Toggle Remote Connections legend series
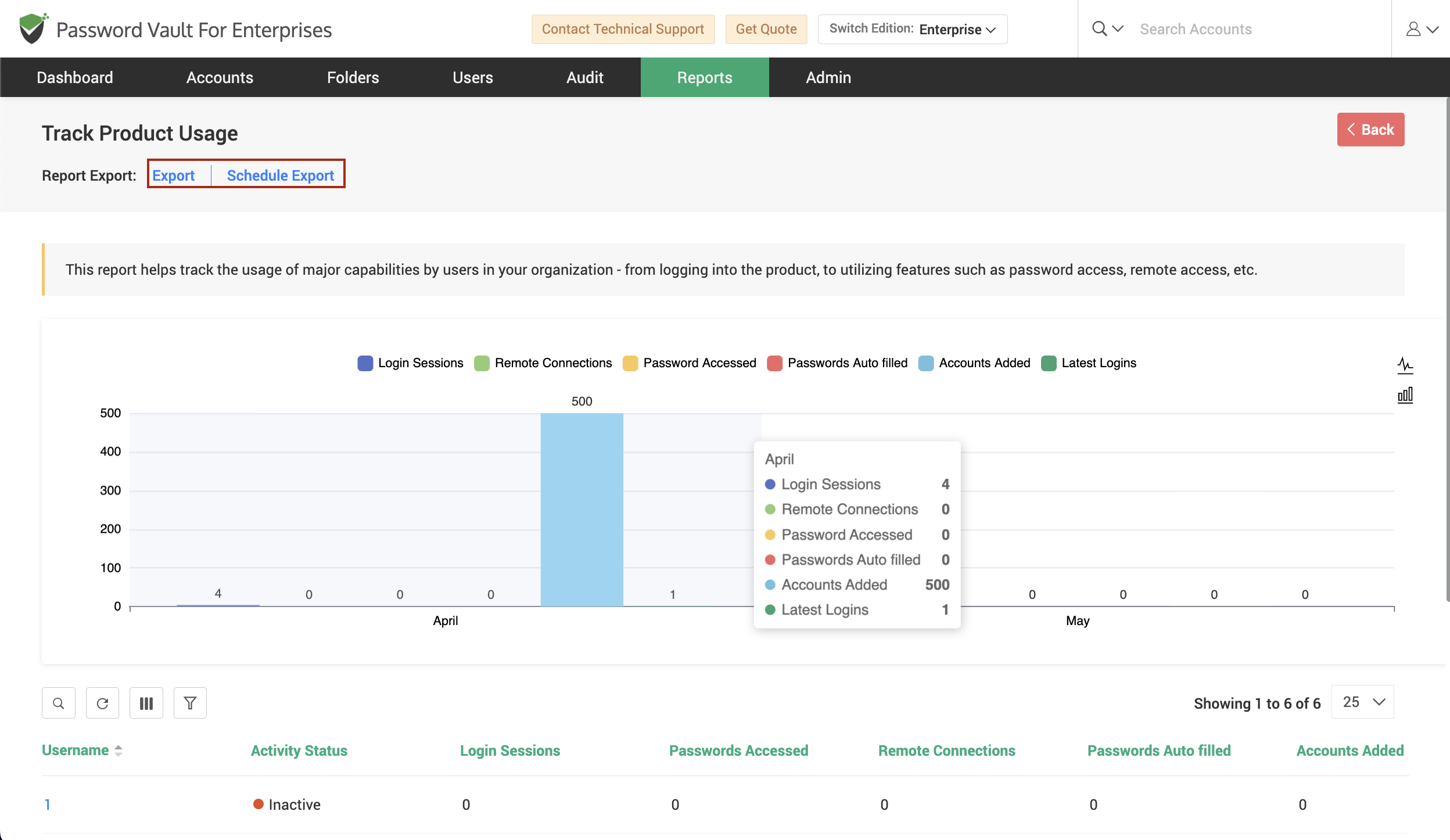Screen dimensions: 1450x840 tap(543, 363)
